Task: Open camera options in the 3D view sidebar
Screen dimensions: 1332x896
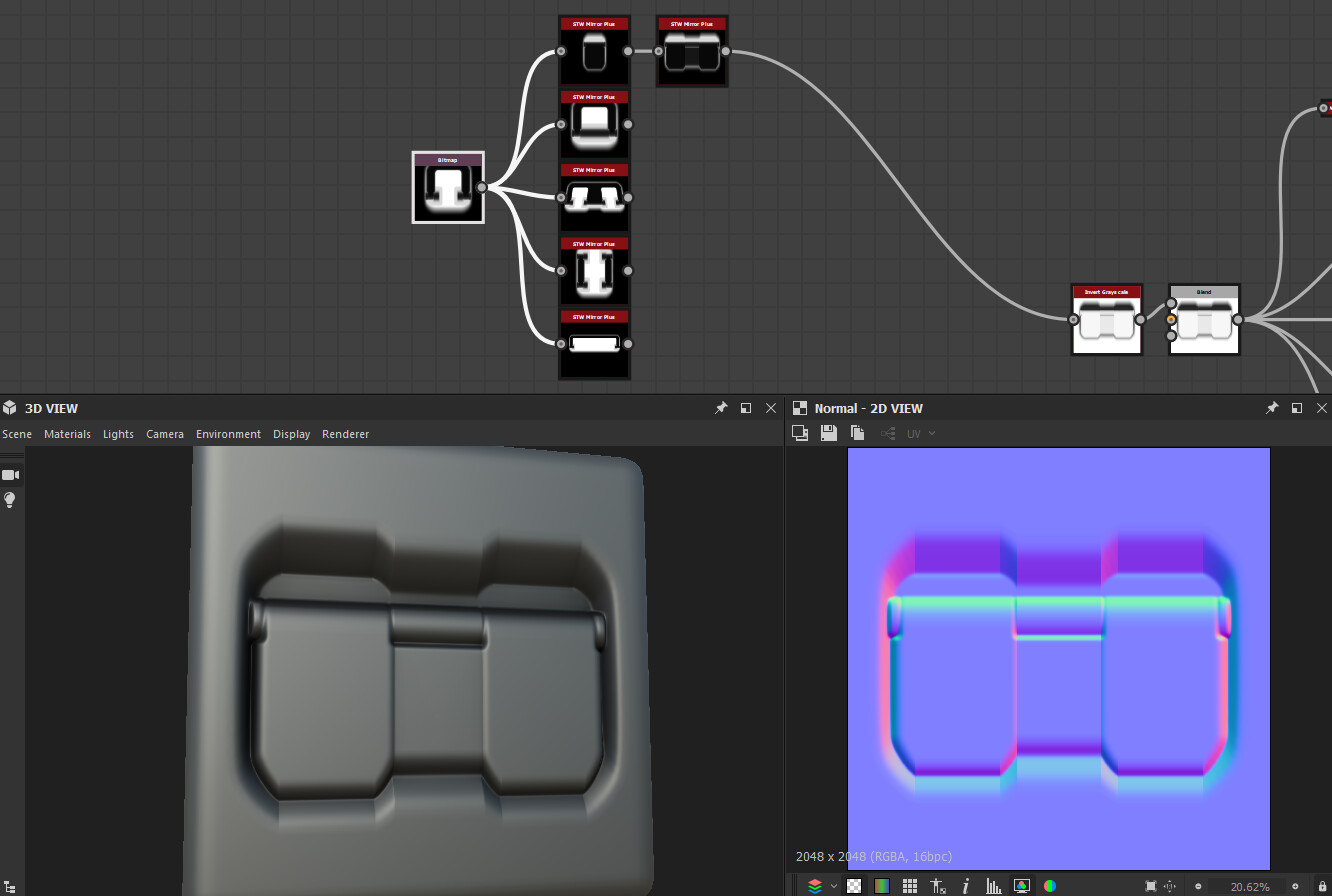Action: (164, 433)
